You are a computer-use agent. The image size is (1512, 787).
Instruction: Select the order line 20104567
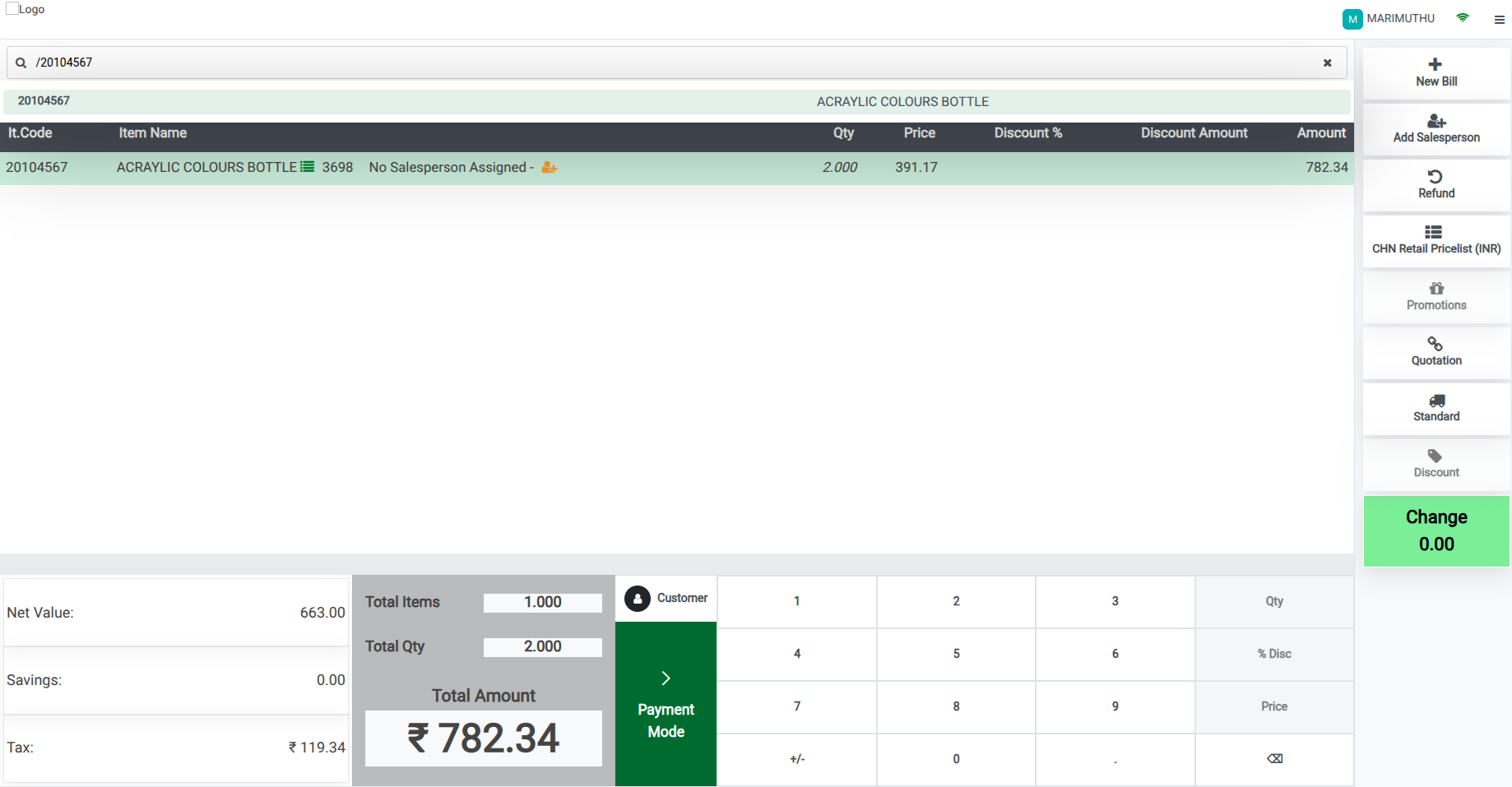[x=677, y=168]
